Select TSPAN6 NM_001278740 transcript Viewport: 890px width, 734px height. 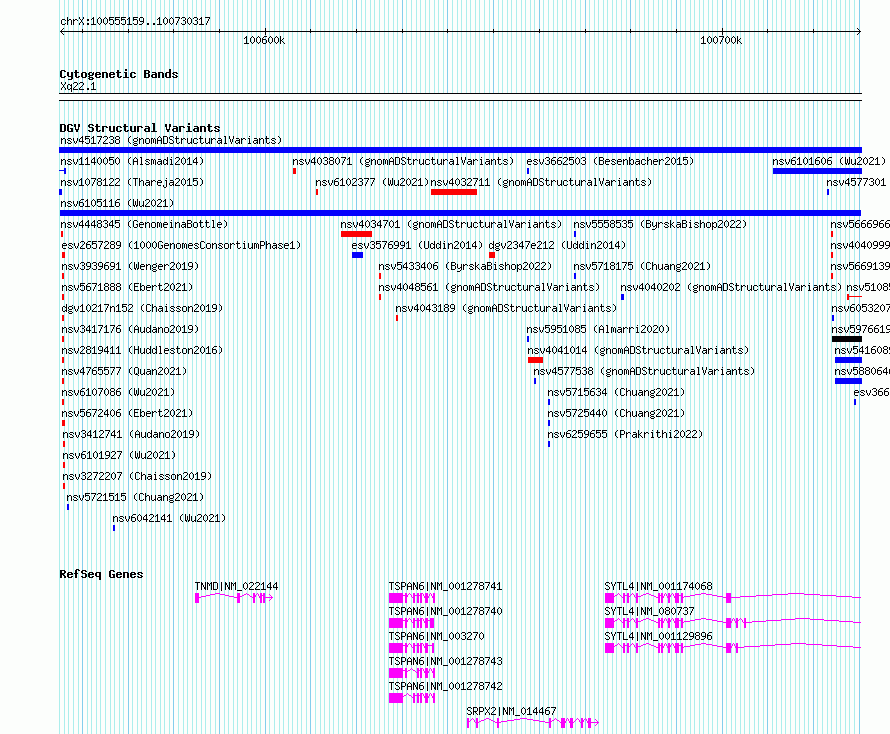point(412,623)
